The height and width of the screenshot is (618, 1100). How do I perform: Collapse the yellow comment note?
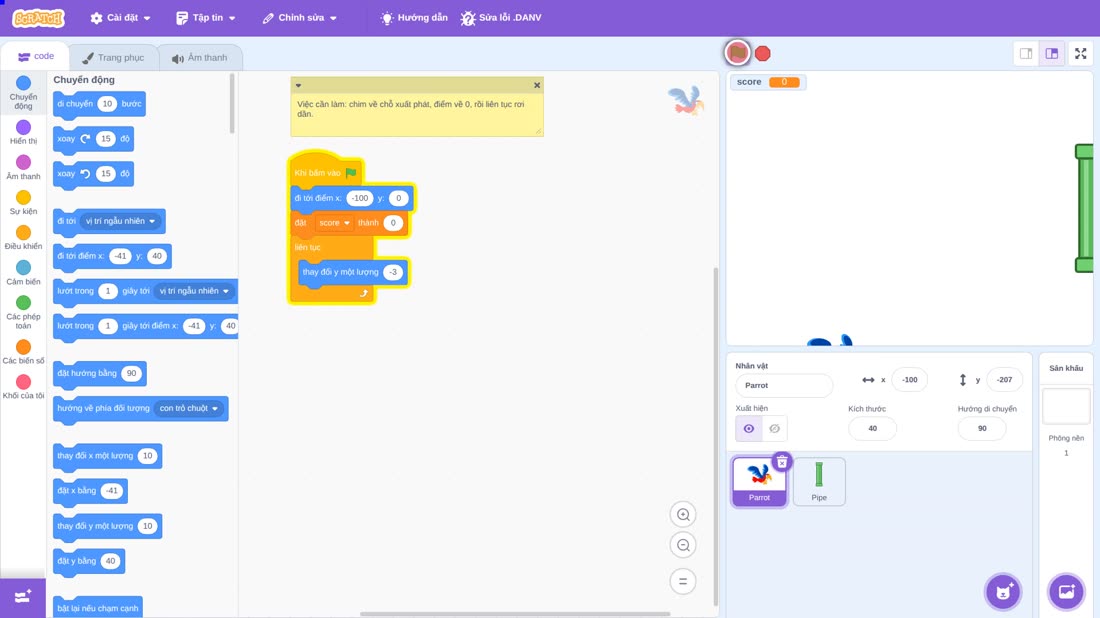[x=298, y=86]
